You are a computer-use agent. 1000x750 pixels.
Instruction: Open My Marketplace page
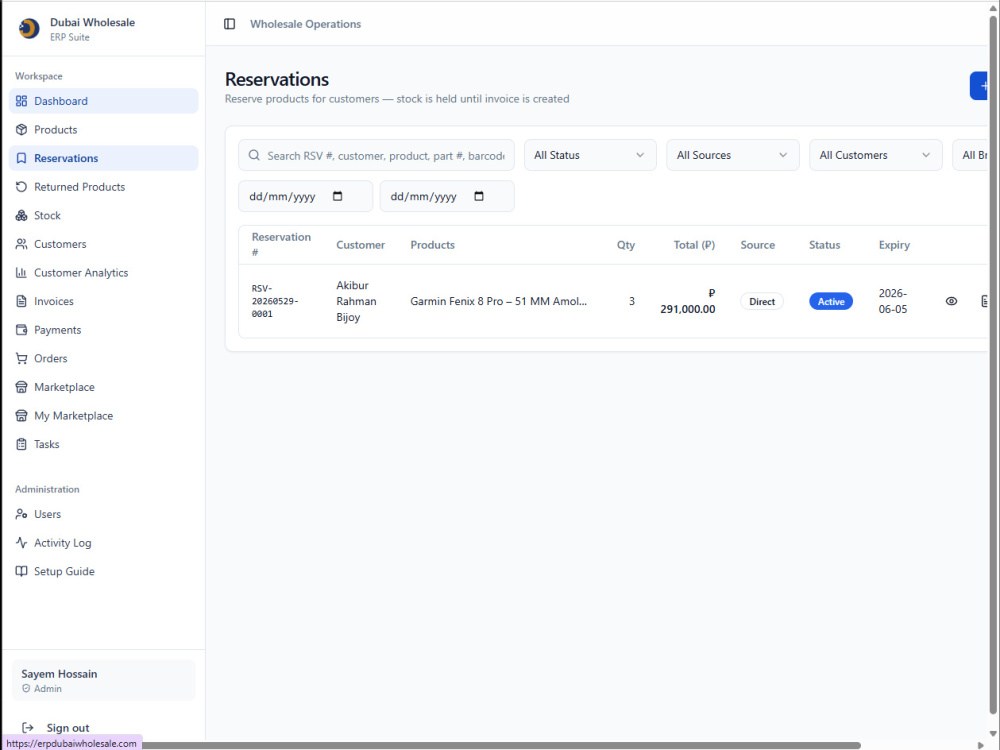[104, 416]
